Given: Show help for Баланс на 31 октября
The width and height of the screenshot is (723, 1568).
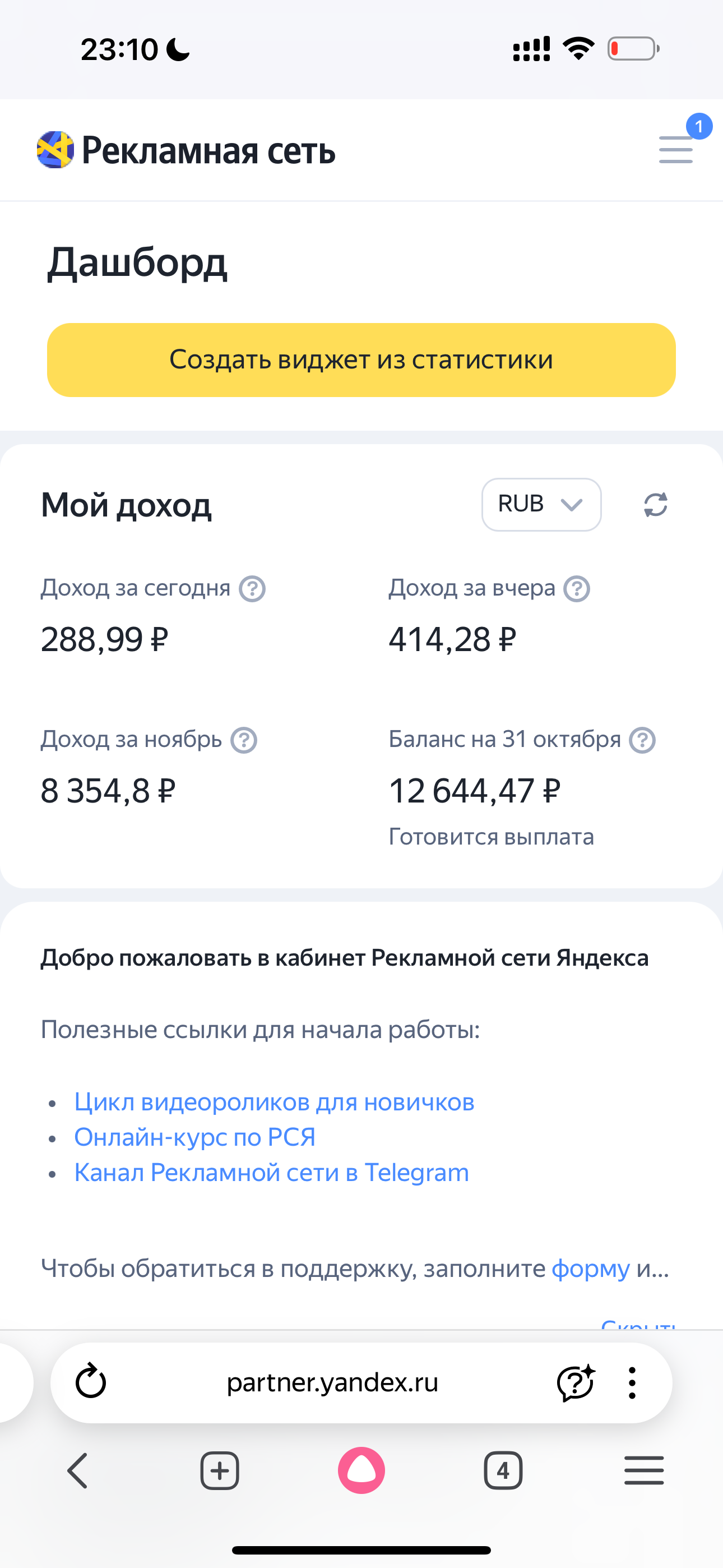Looking at the screenshot, I should [x=642, y=740].
